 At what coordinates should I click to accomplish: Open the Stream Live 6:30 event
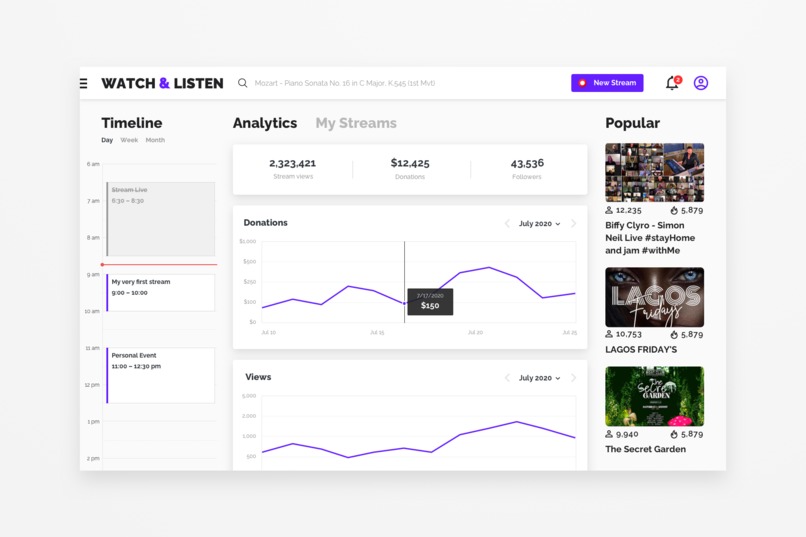click(160, 219)
